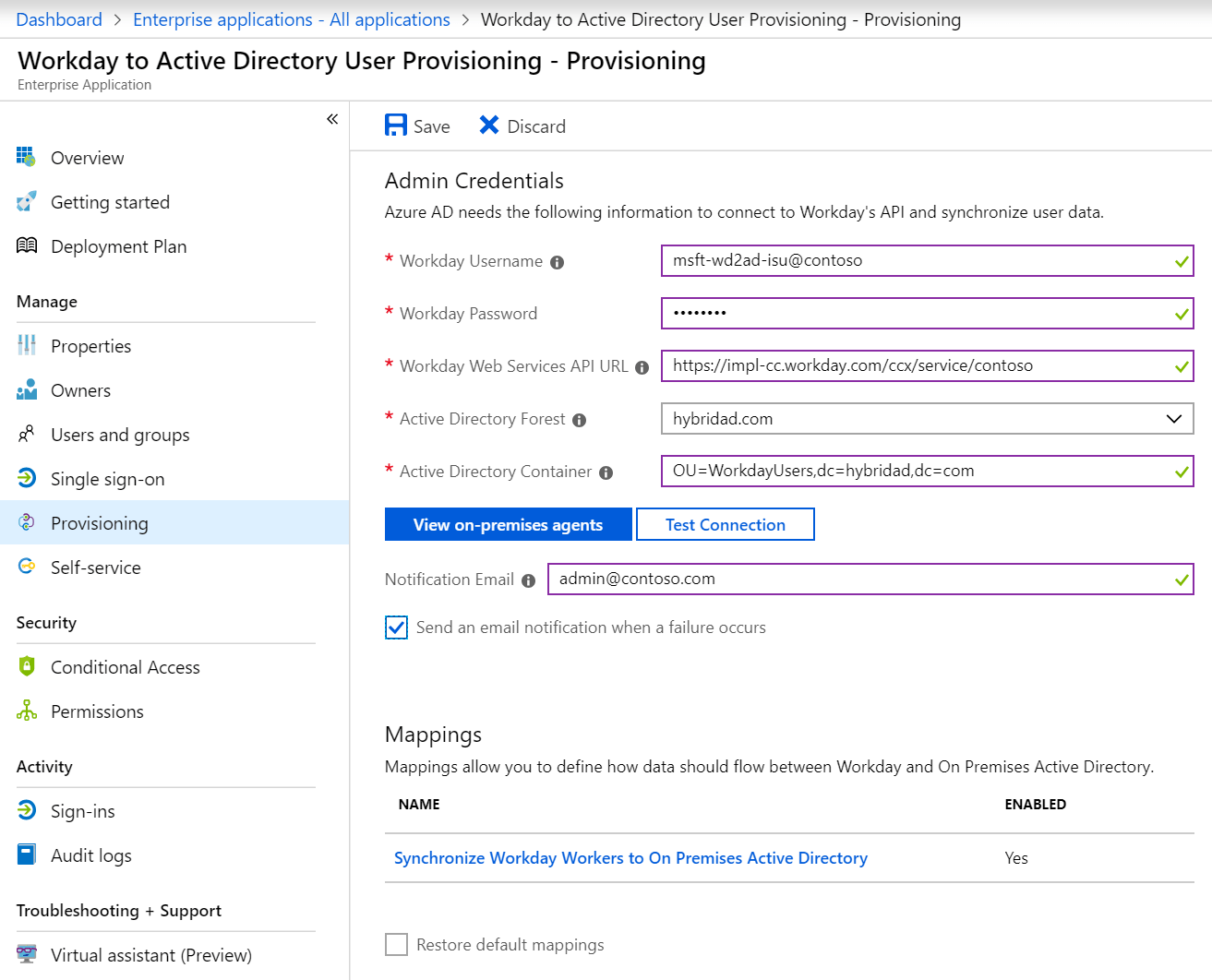The image size is (1212, 980).
Task: Select the Overview icon in the sidebar
Action: [26, 157]
